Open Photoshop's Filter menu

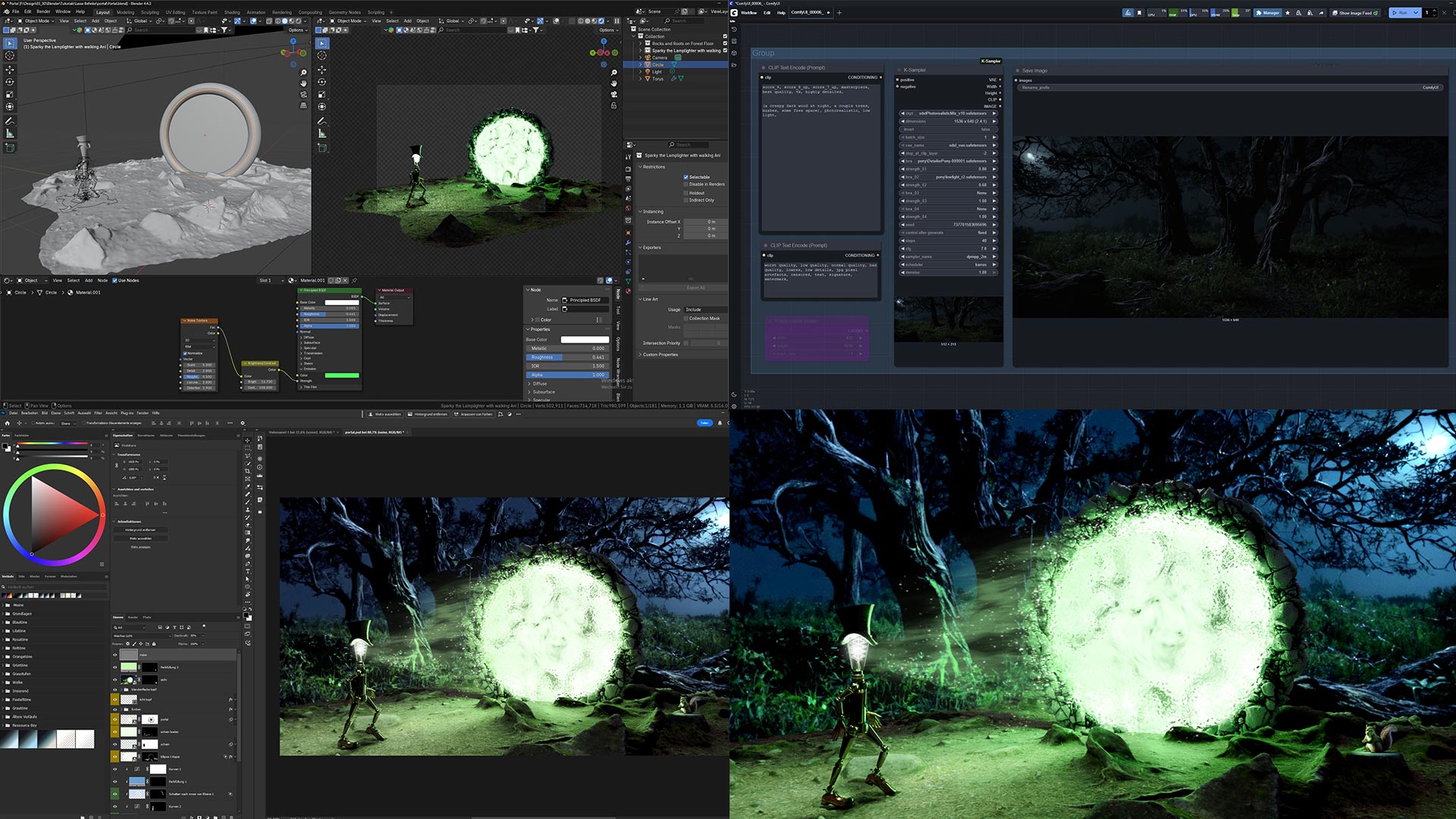pyautogui.click(x=98, y=413)
